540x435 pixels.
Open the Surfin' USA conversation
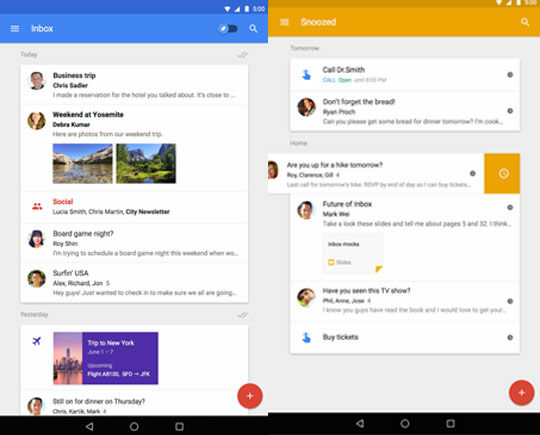click(x=134, y=283)
